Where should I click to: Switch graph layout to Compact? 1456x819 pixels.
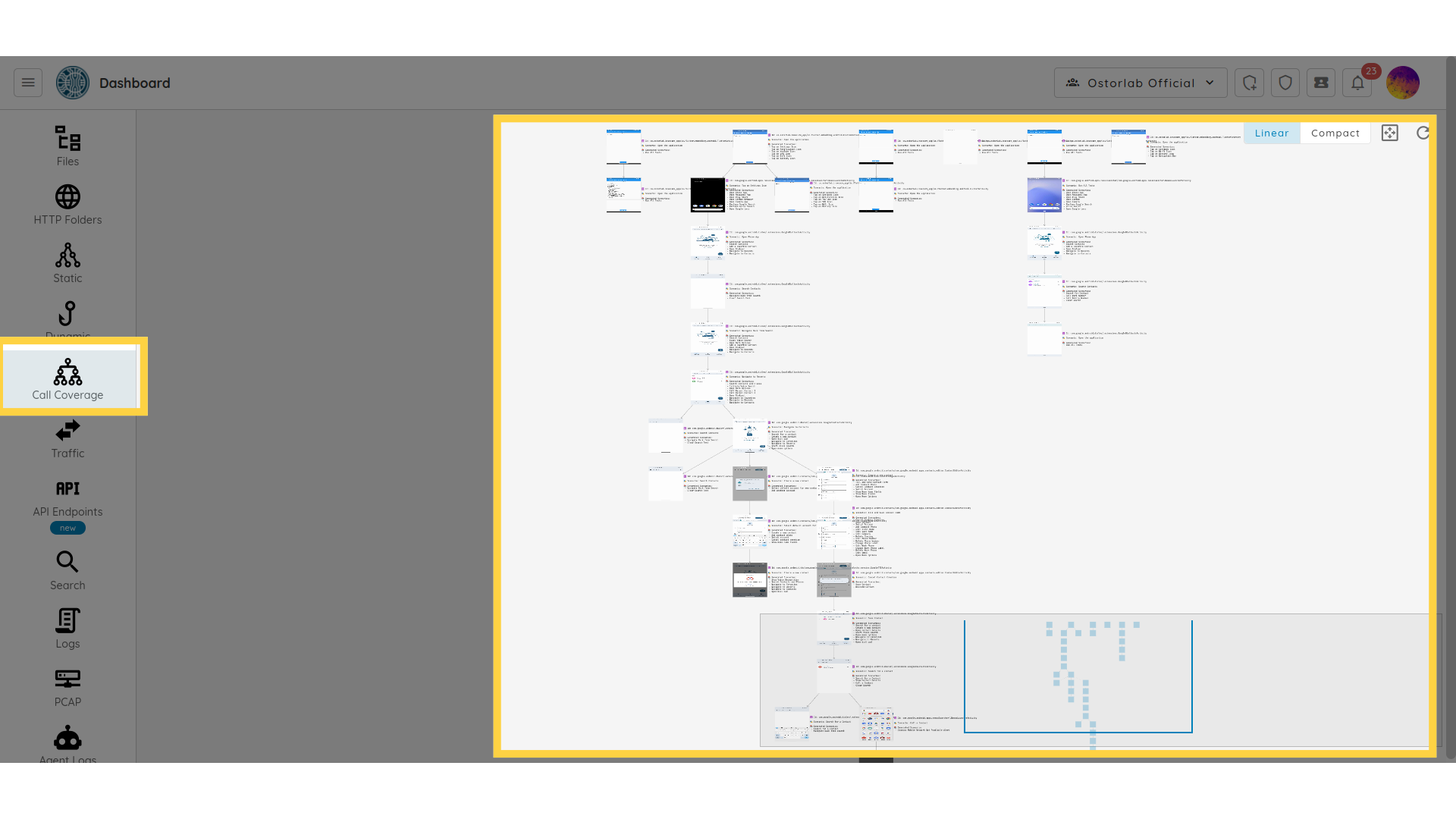[1335, 133]
